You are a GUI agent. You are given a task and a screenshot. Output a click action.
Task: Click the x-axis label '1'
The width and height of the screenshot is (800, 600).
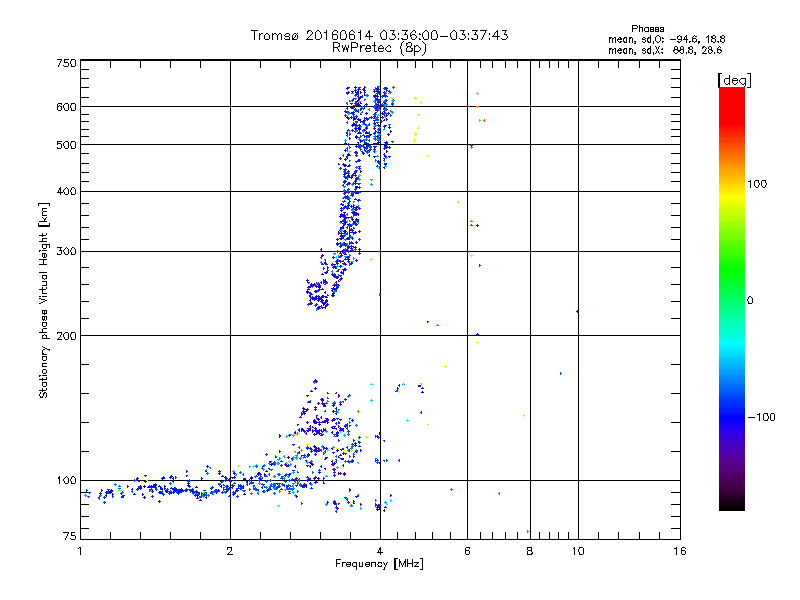(80, 551)
